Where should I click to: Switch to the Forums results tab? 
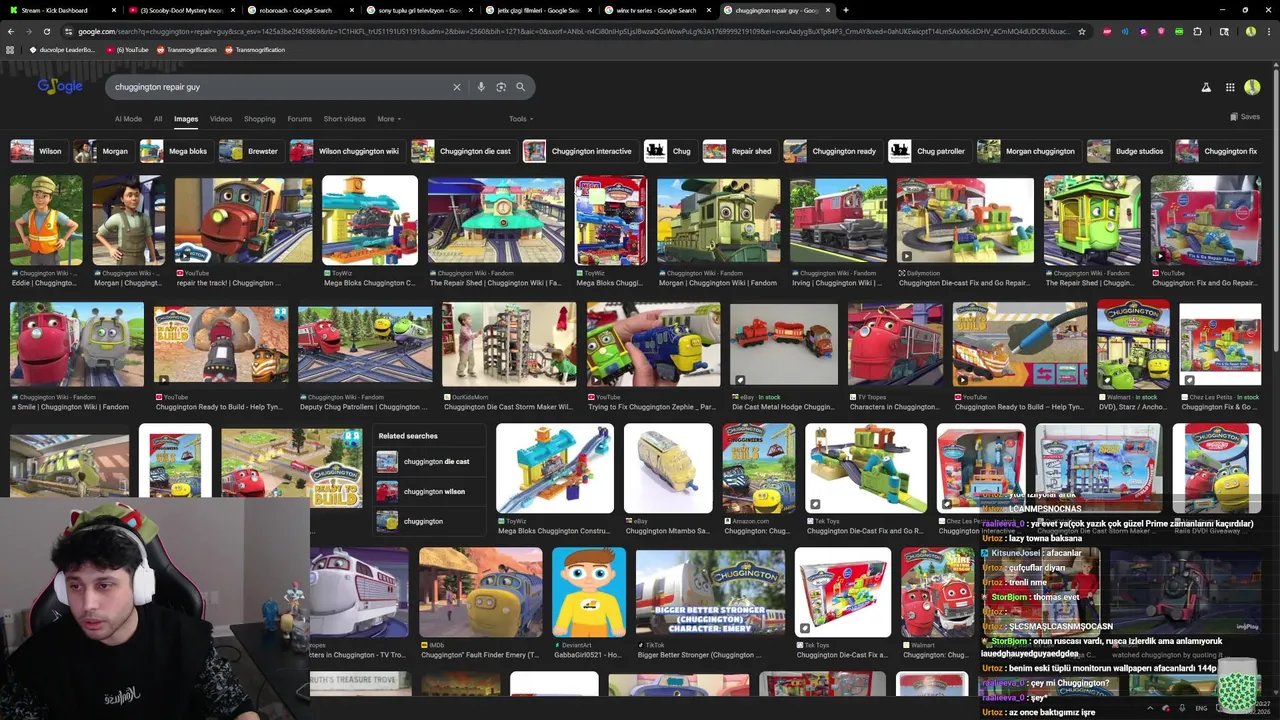tap(300, 119)
